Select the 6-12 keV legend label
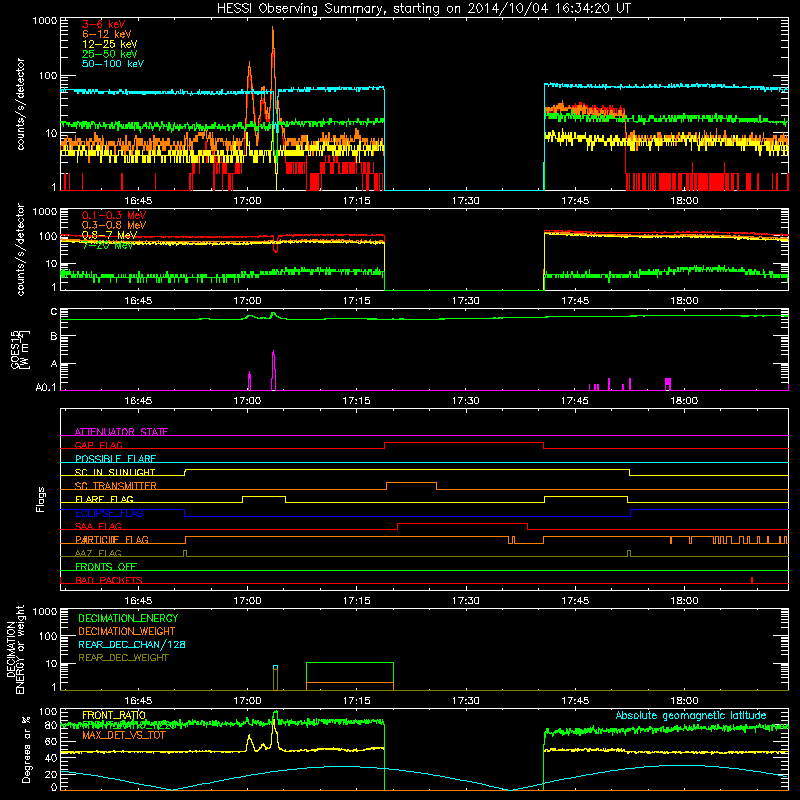 tap(107, 34)
